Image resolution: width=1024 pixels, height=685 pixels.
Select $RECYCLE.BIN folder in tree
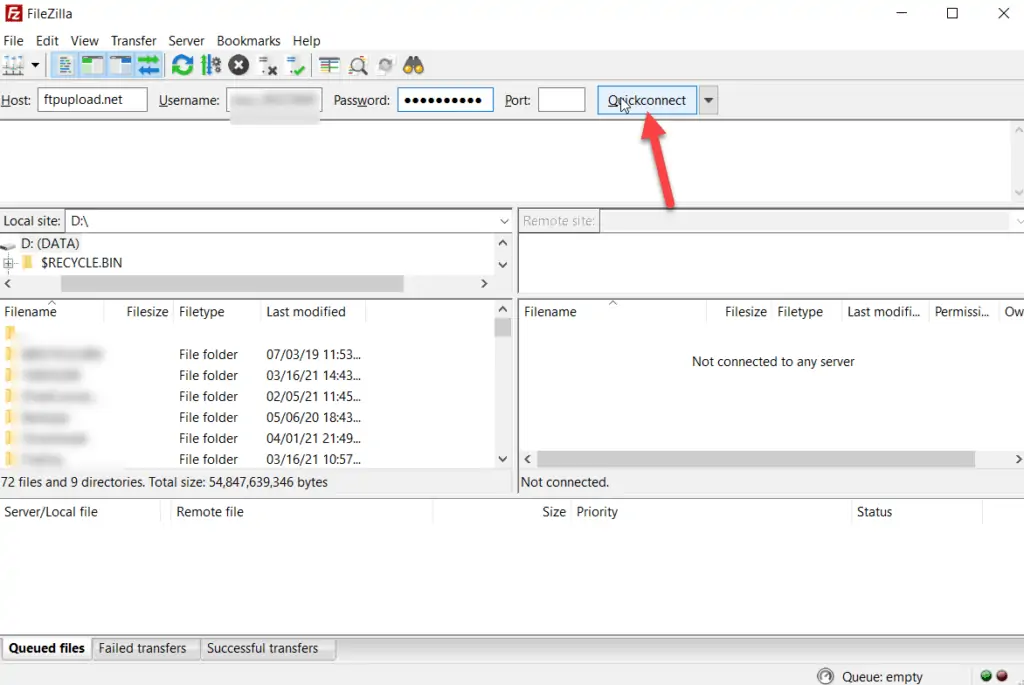pos(82,263)
